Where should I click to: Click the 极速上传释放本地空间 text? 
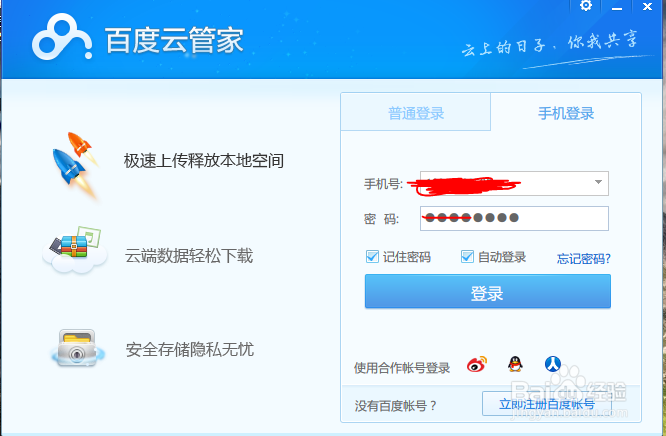pos(204,161)
